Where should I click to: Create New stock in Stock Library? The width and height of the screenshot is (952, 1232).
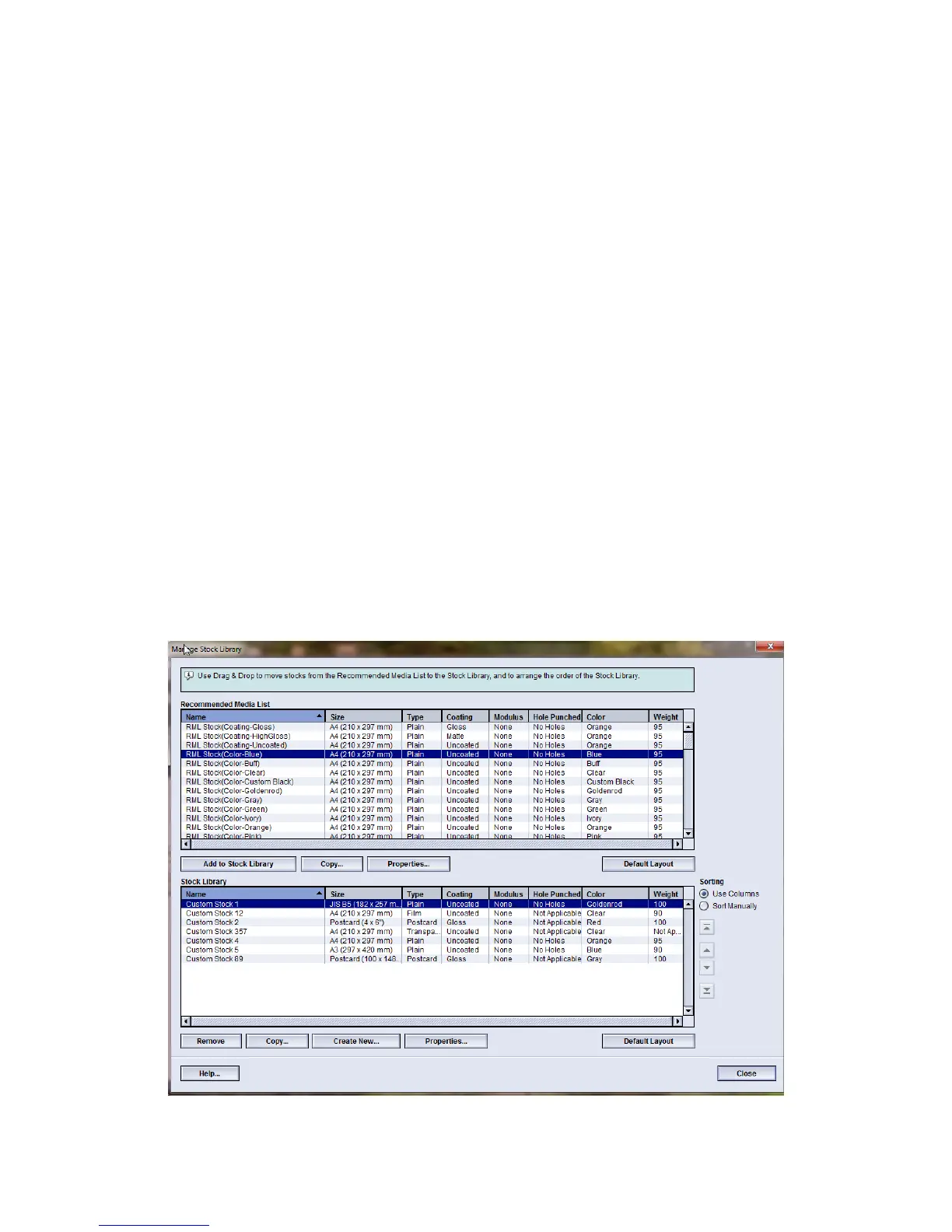pyautogui.click(x=356, y=1041)
